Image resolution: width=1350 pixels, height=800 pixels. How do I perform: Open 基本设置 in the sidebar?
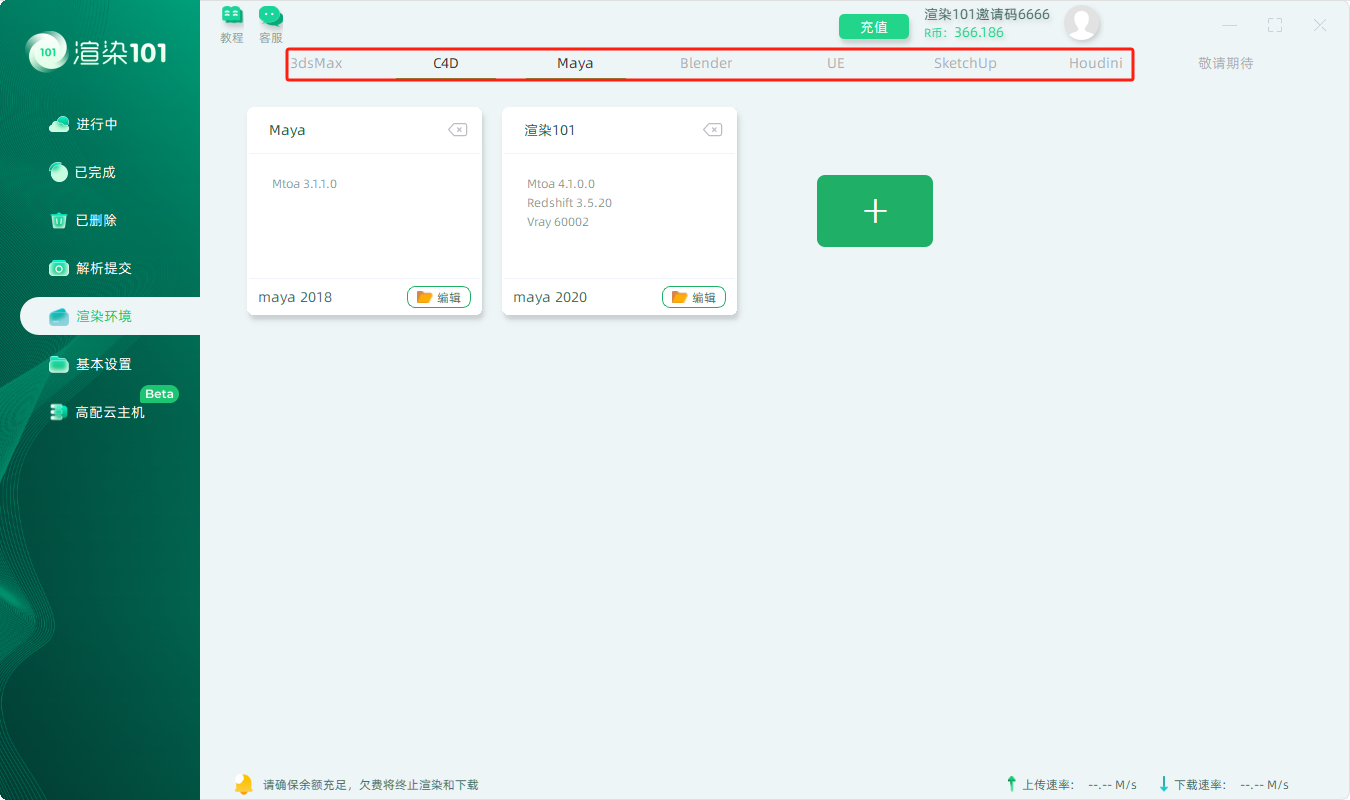(91, 364)
